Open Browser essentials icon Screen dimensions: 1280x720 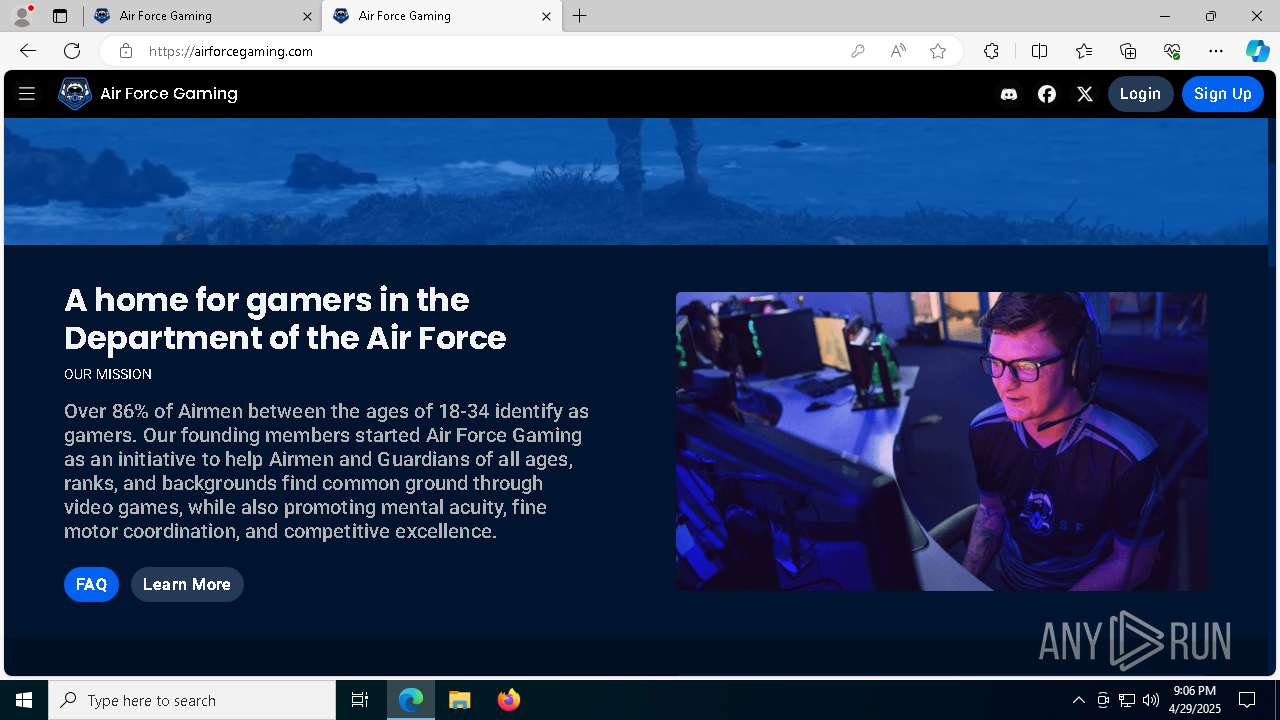pos(1172,51)
